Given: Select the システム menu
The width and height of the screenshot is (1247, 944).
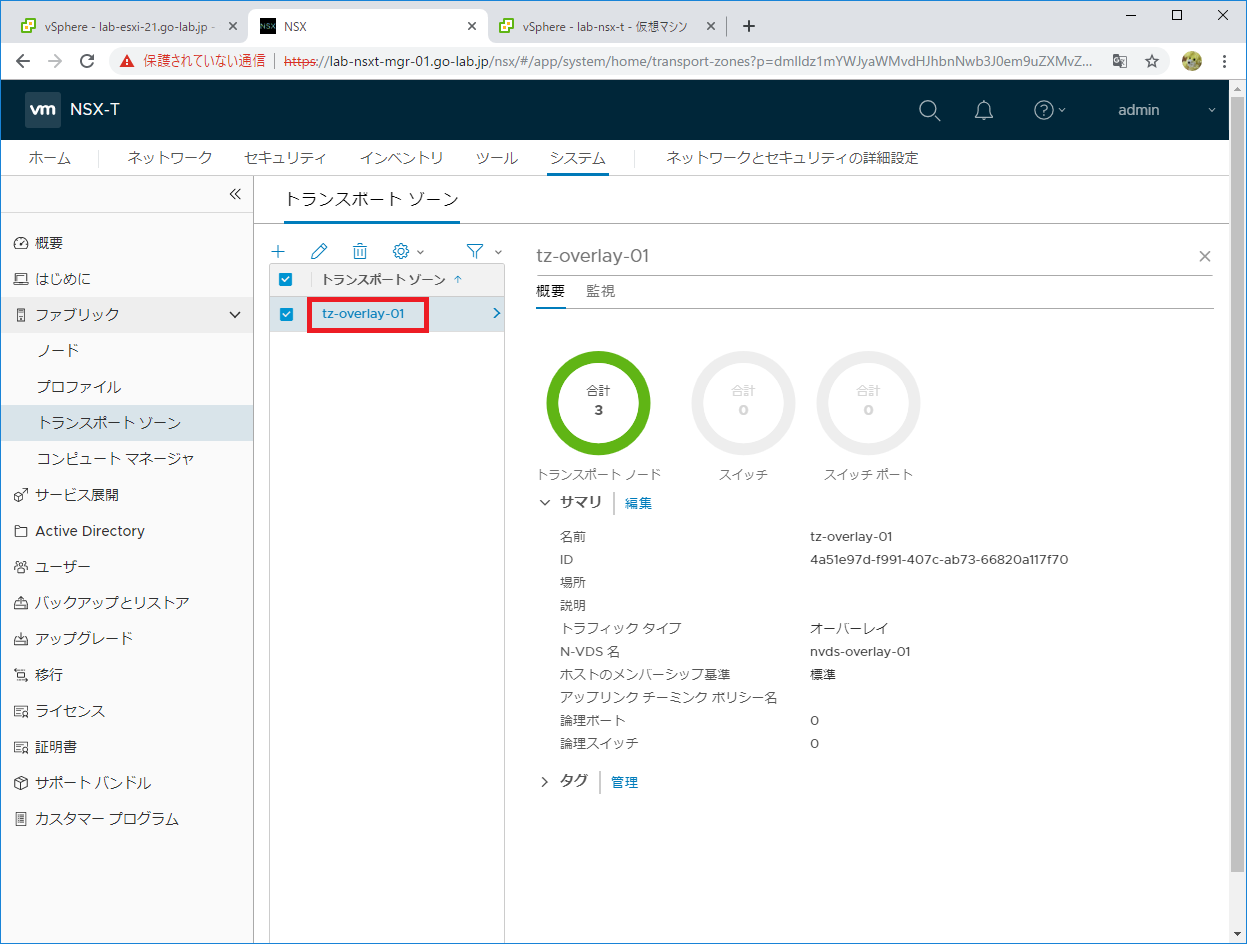Looking at the screenshot, I should pyautogui.click(x=577, y=158).
